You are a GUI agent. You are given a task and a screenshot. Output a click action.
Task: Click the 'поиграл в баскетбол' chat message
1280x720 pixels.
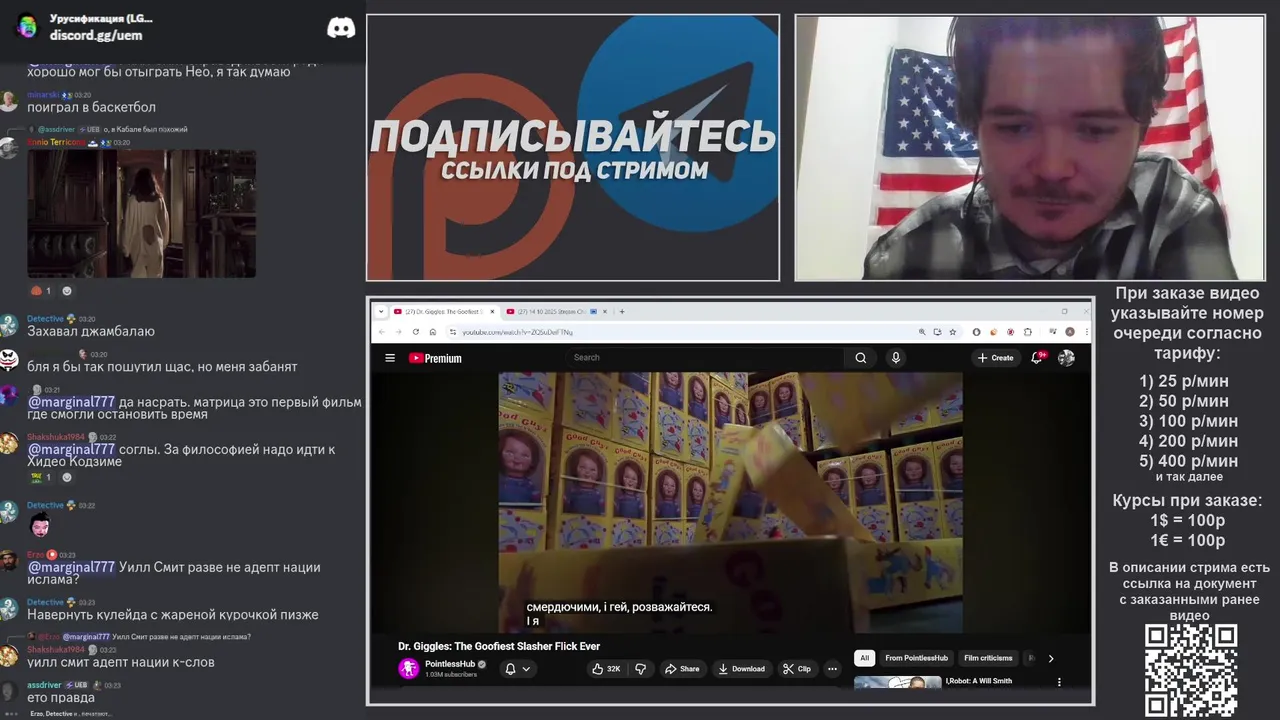pos(91,107)
